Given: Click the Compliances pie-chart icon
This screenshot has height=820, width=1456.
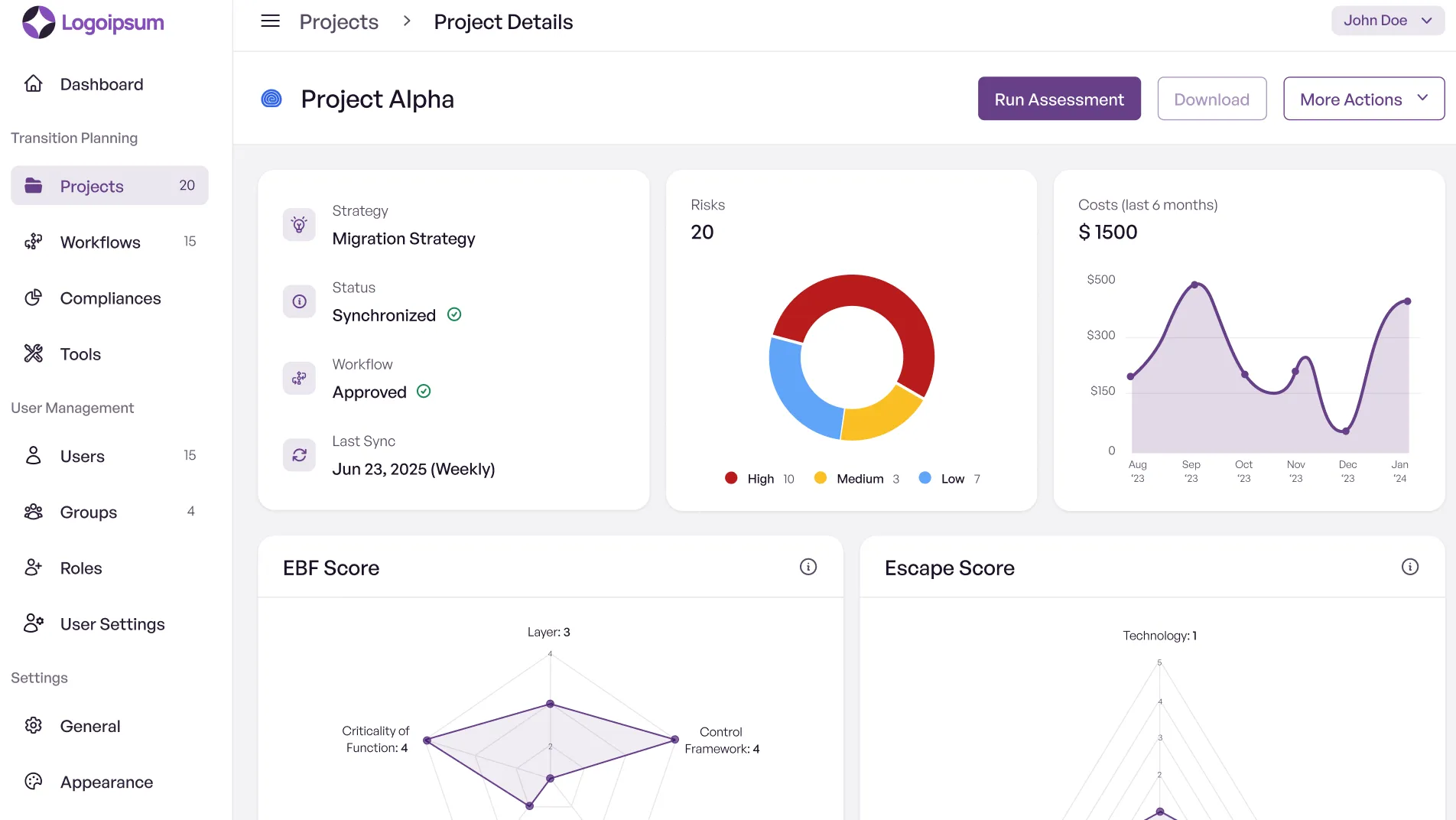Looking at the screenshot, I should 34,298.
